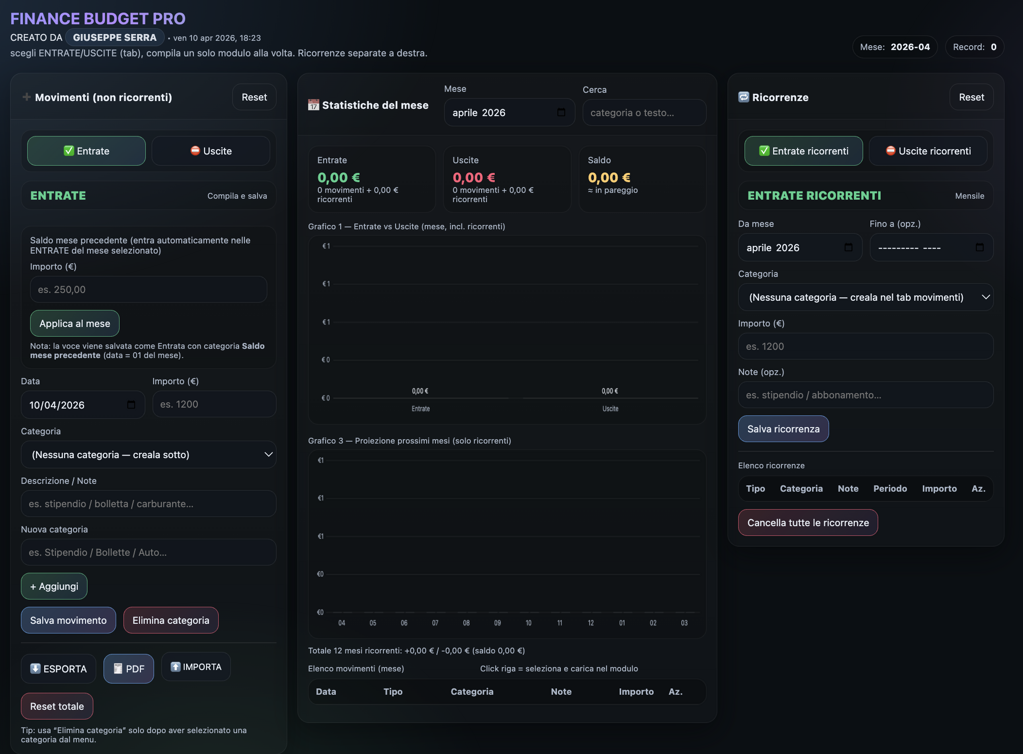This screenshot has height=754, width=1023.
Task: Expand the Categoria dropdown in Ricorrenze
Action: 866,297
